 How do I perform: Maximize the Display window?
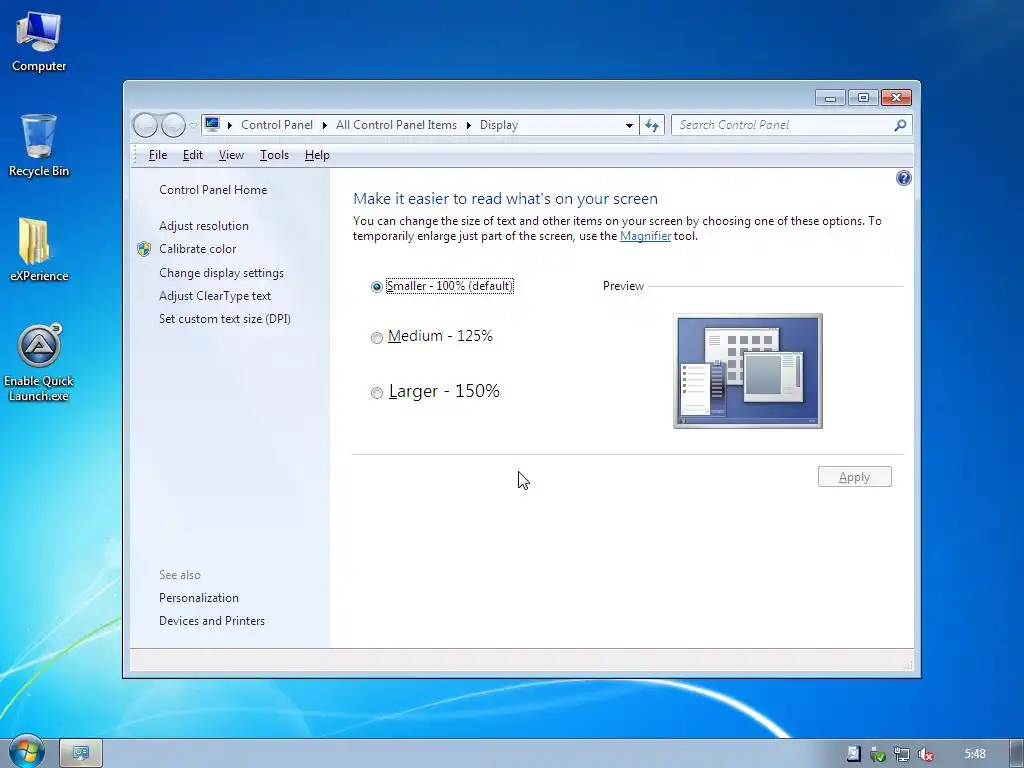click(863, 98)
